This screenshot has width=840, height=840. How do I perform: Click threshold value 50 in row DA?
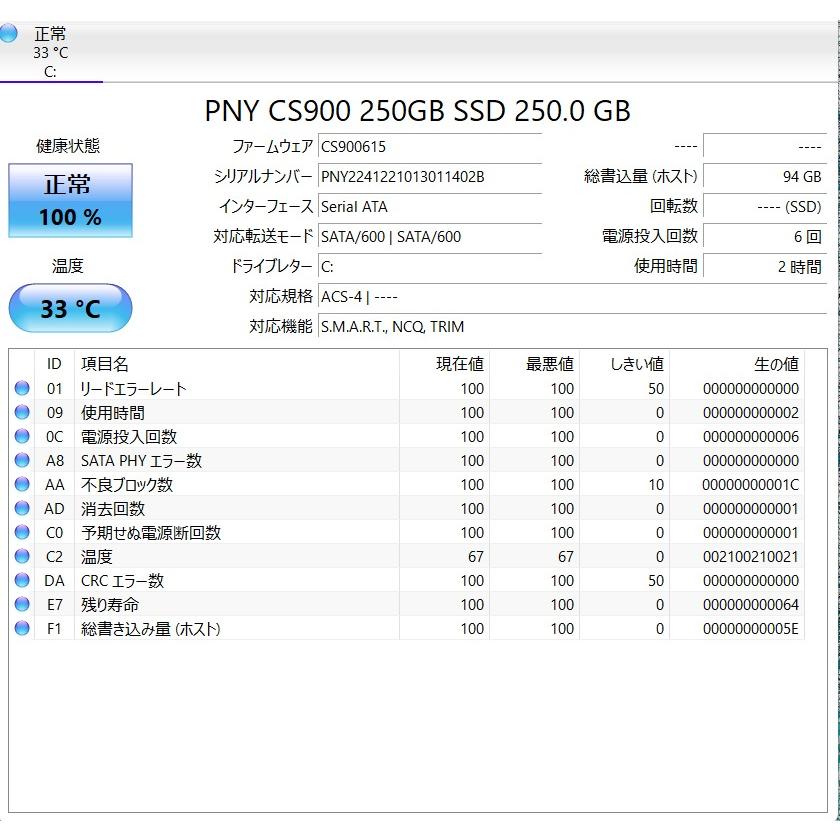pos(656,581)
